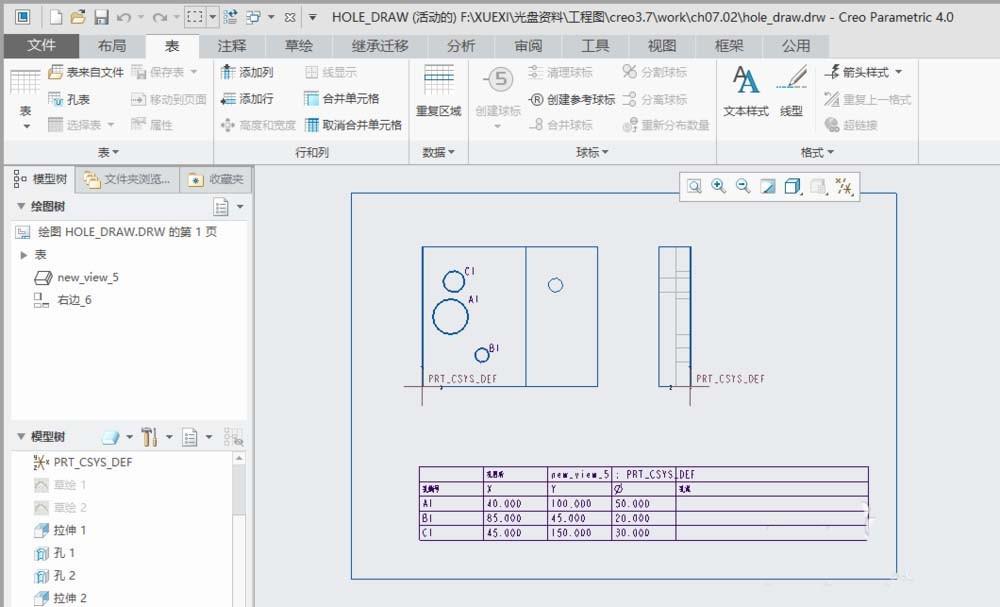This screenshot has width=1000, height=607.
Task: Click the zoom-in magnifier in the graphics toolbar
Action: click(718, 187)
